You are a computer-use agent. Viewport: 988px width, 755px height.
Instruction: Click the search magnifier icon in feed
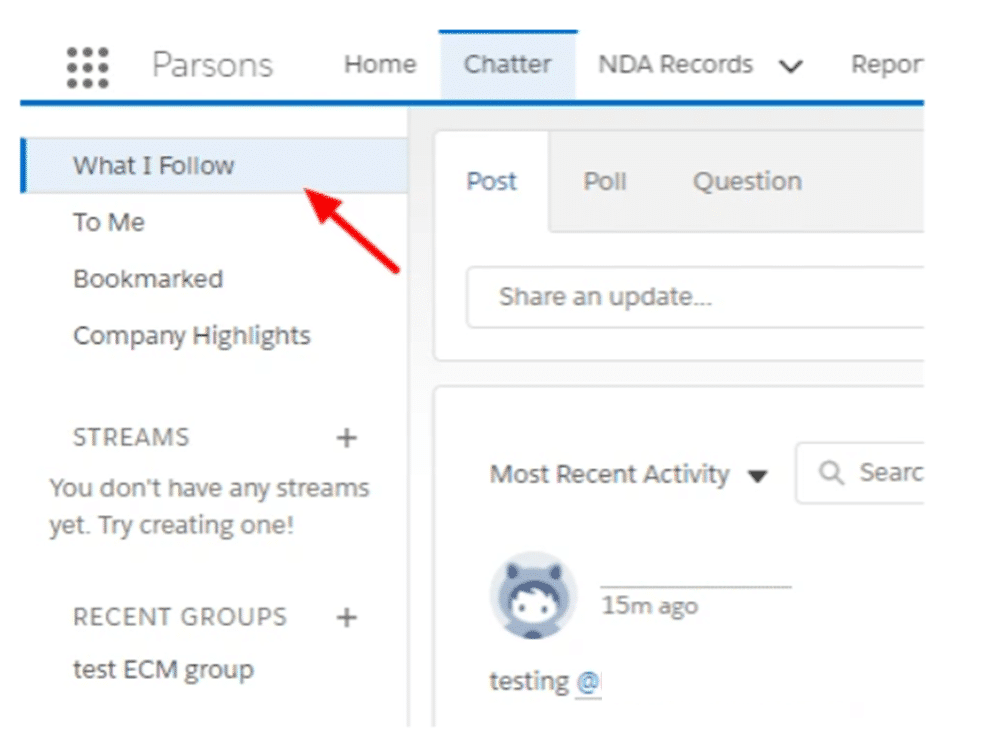[831, 473]
